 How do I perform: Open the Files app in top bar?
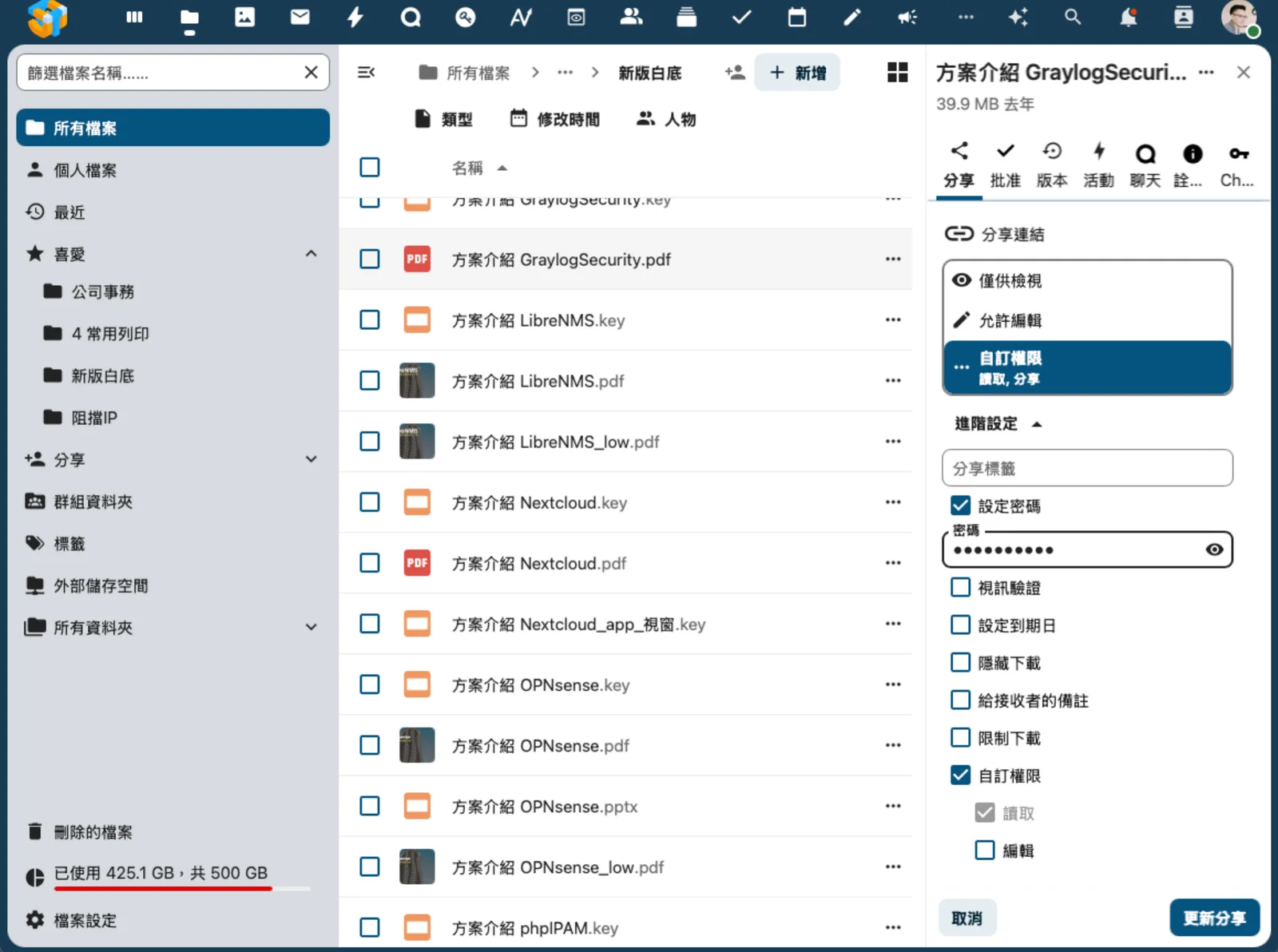[189, 17]
